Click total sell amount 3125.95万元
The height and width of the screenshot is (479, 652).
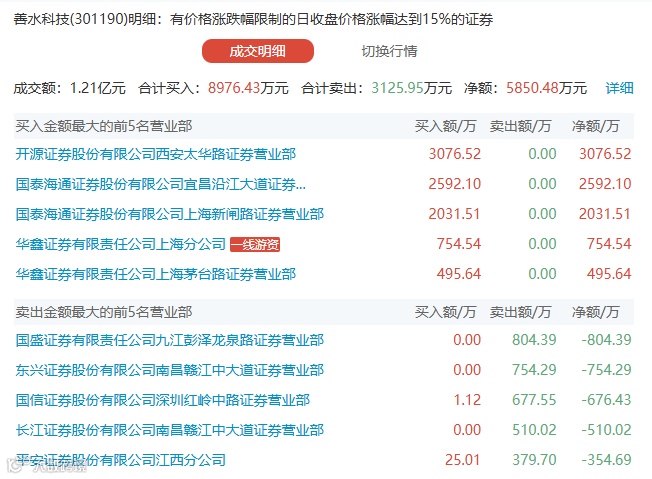point(411,88)
